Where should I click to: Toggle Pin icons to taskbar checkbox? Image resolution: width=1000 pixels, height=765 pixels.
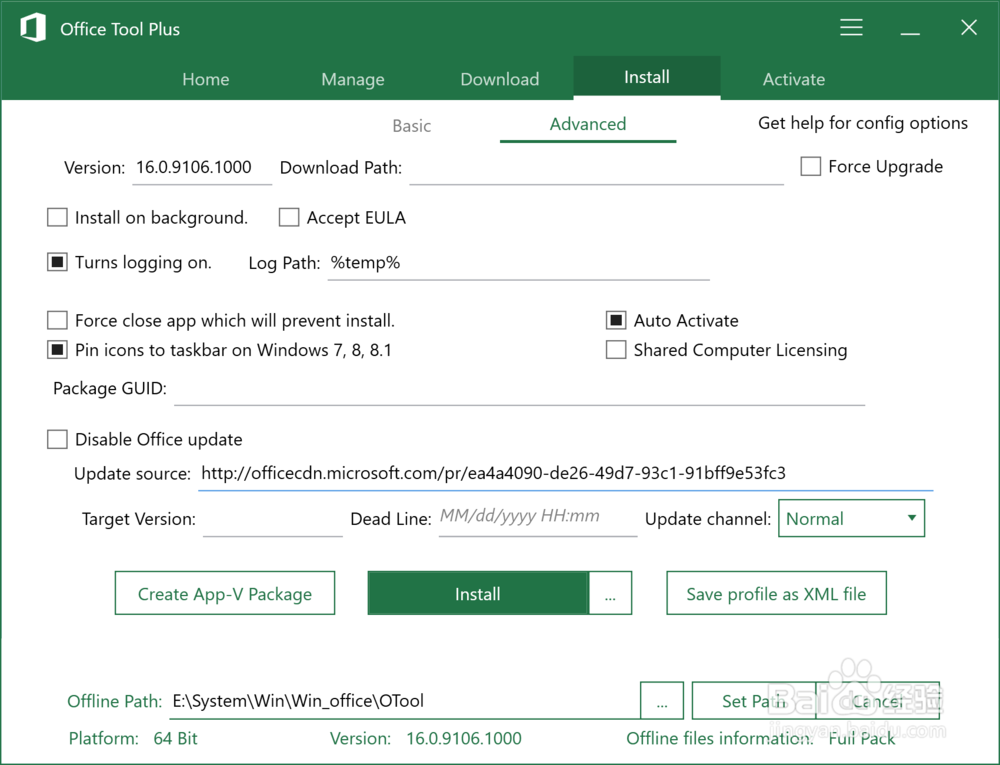click(x=57, y=349)
